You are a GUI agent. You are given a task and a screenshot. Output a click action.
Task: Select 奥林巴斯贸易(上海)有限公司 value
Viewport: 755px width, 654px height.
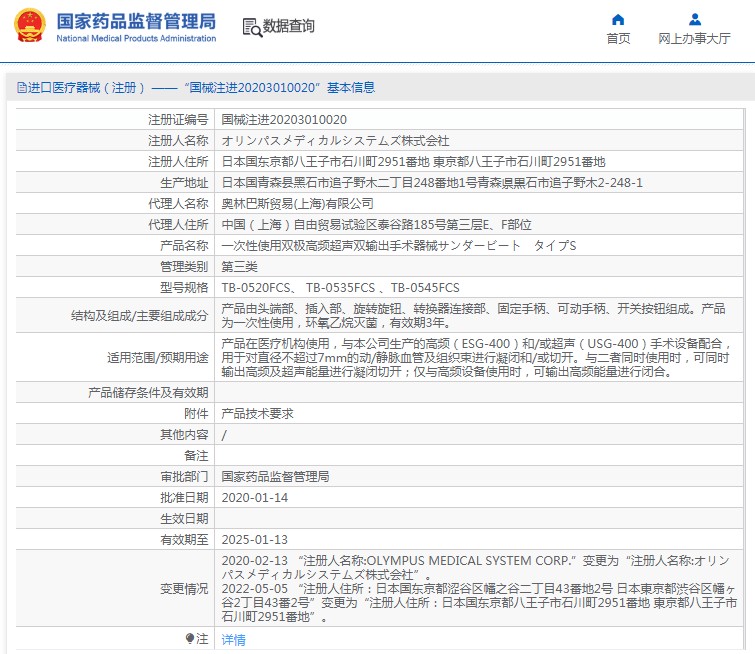298,204
